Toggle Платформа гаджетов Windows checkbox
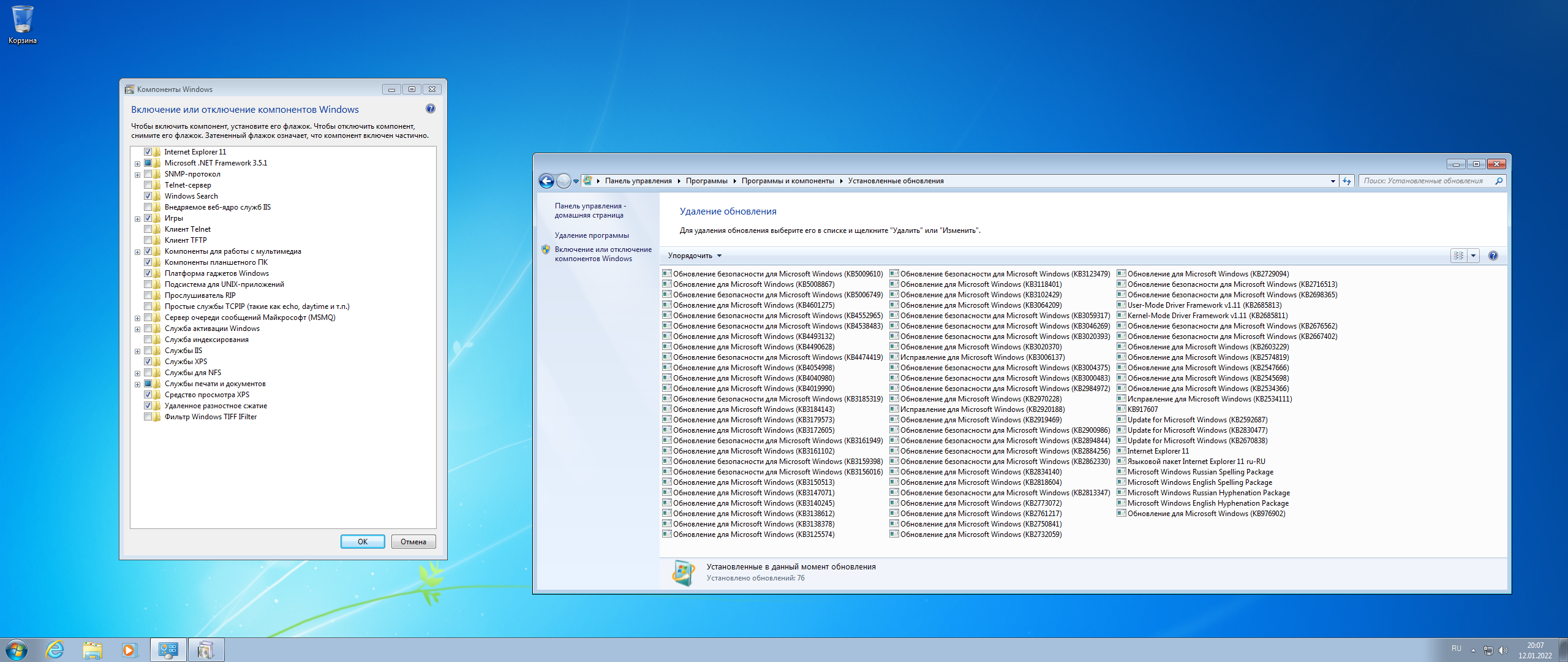The width and height of the screenshot is (1568, 662). [148, 273]
